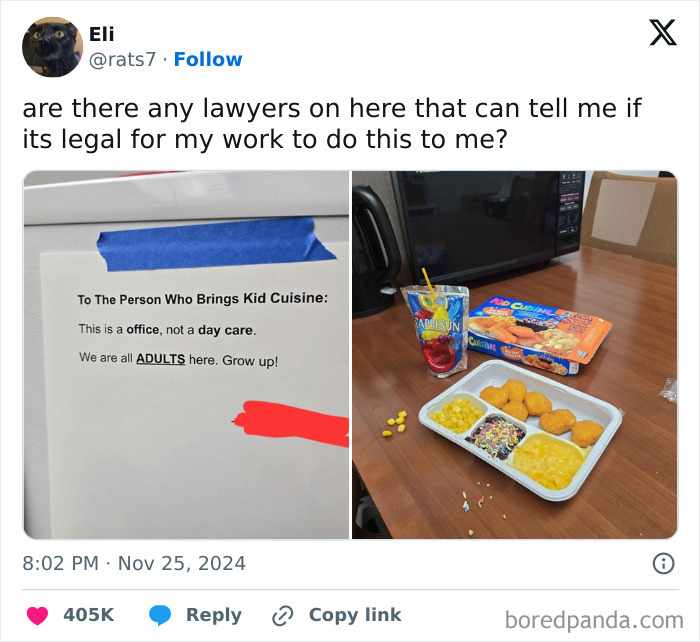Open the @rats7 handle link
This screenshot has width=700, height=642.
(x=122, y=59)
